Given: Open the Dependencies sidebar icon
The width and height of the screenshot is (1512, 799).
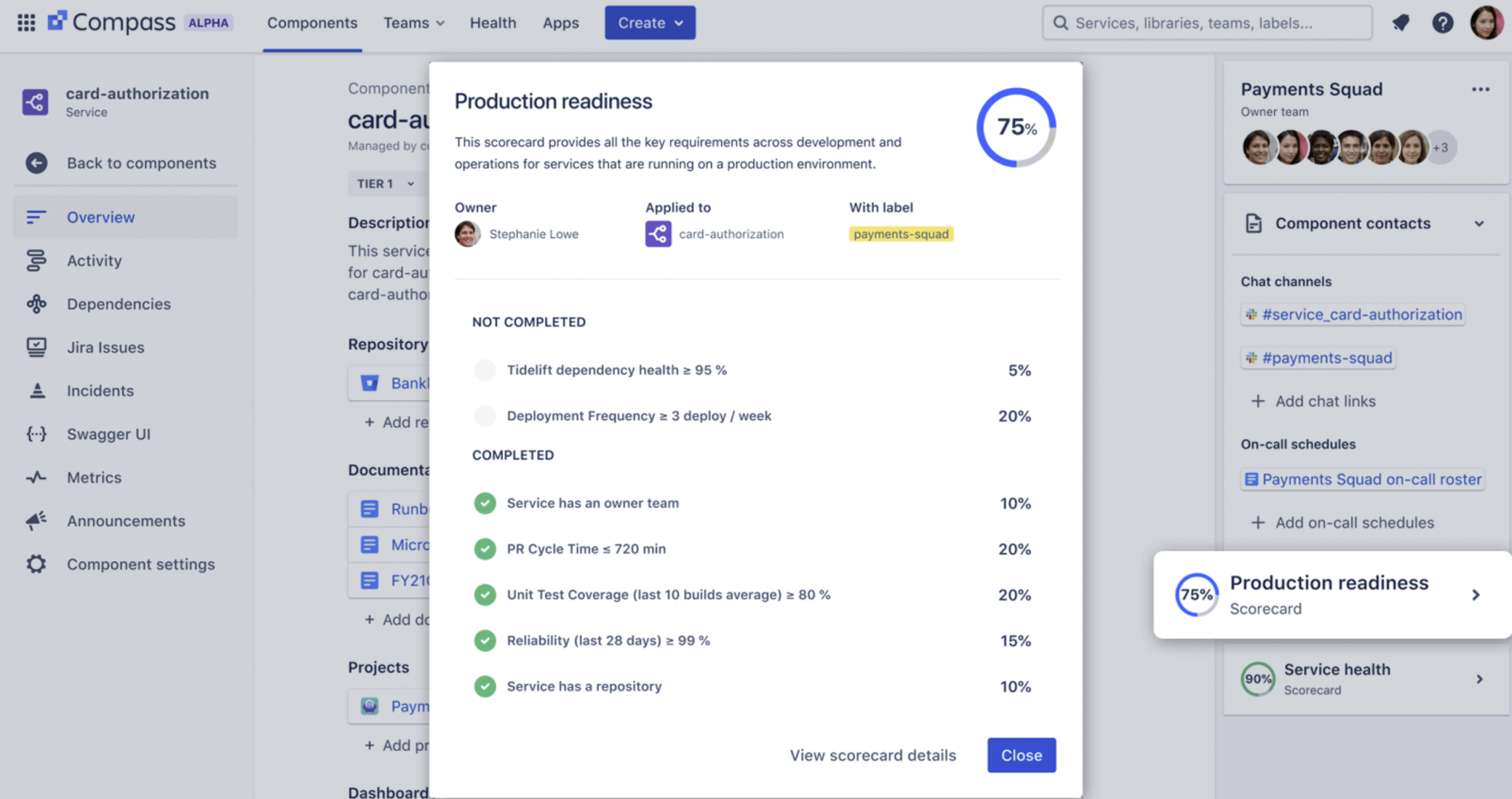Looking at the screenshot, I should point(36,303).
